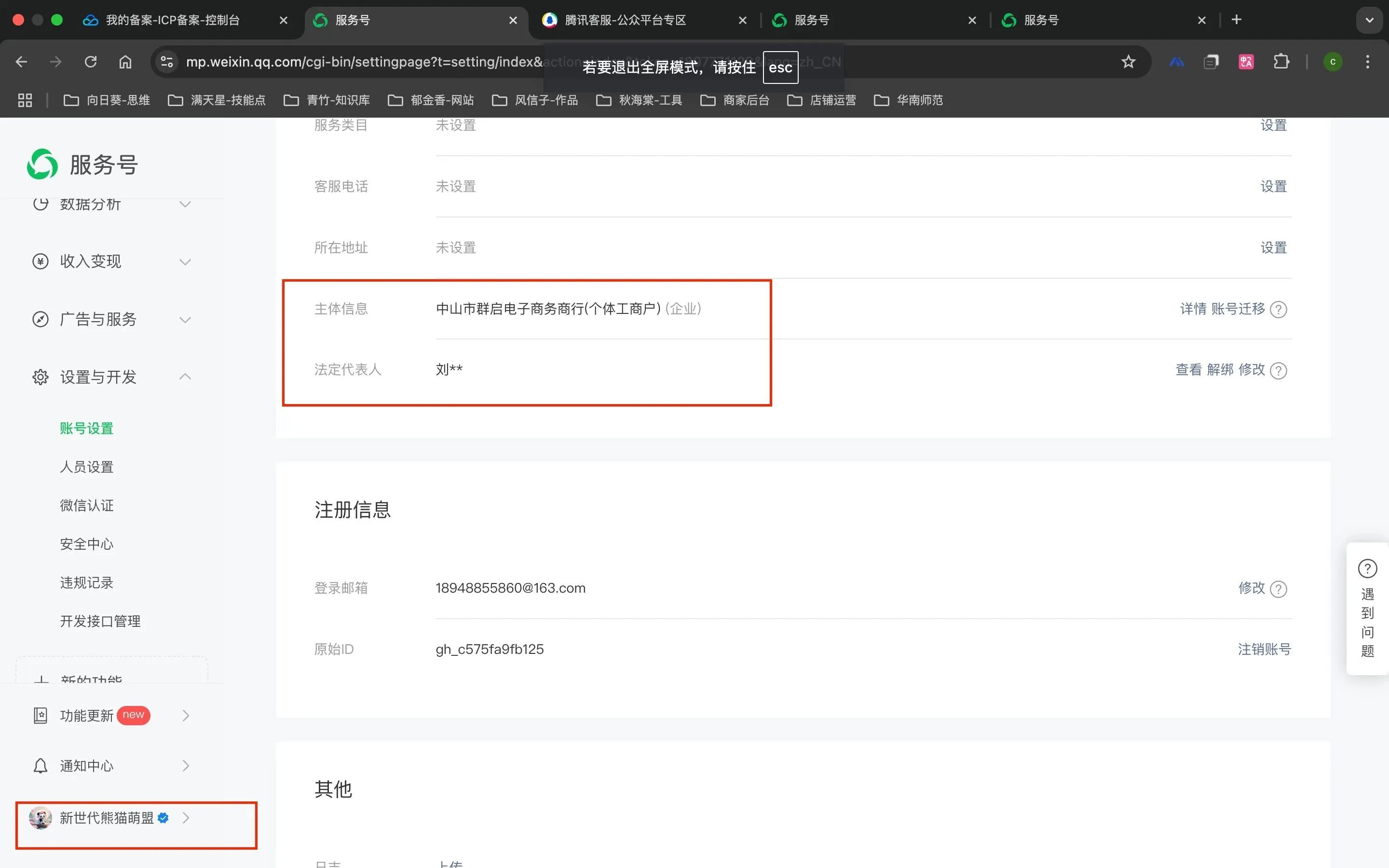Click the help icon next to 账号迁移
Image resolution: width=1389 pixels, height=868 pixels.
(1278, 310)
